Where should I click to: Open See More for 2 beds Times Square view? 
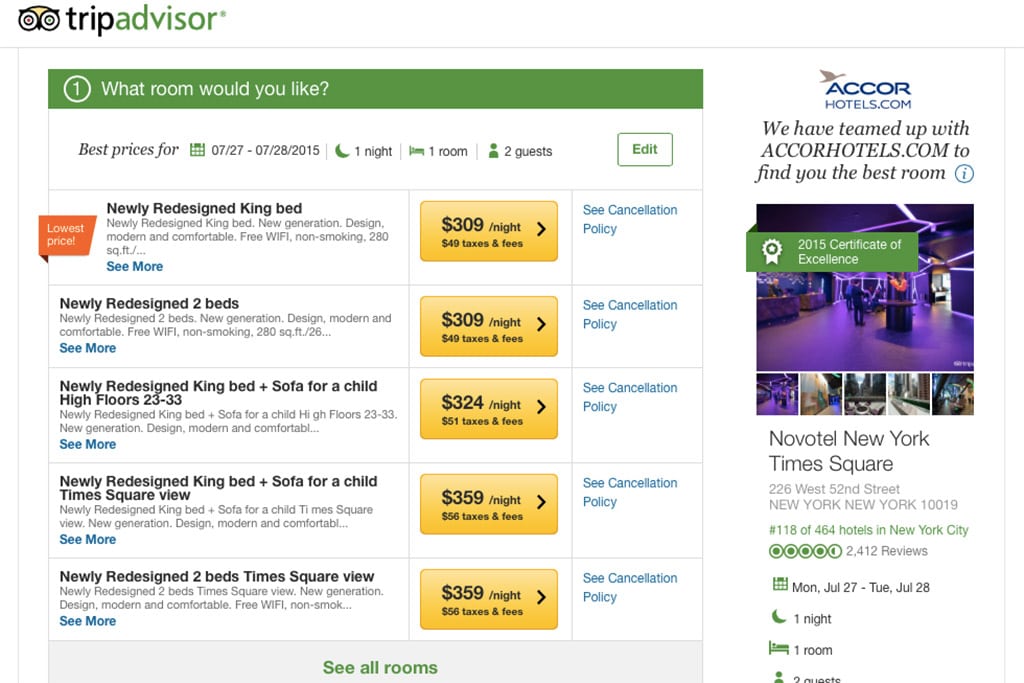(88, 621)
